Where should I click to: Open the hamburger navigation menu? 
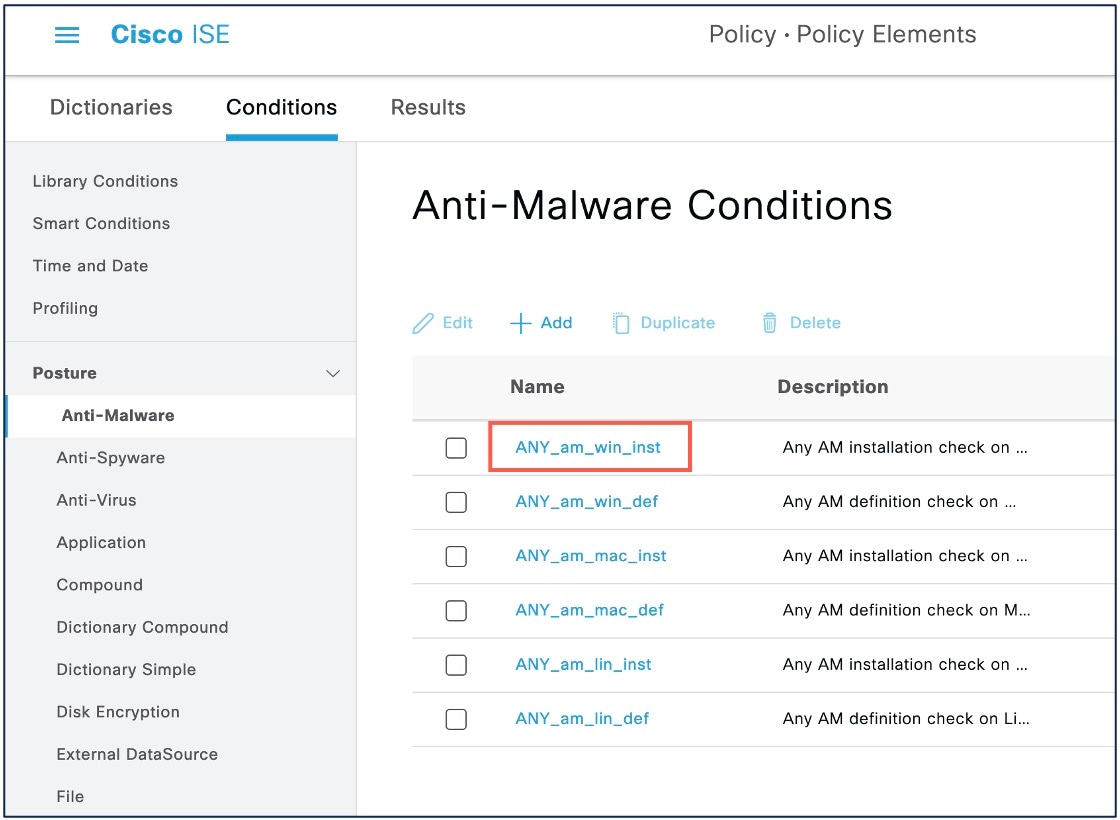click(x=67, y=35)
